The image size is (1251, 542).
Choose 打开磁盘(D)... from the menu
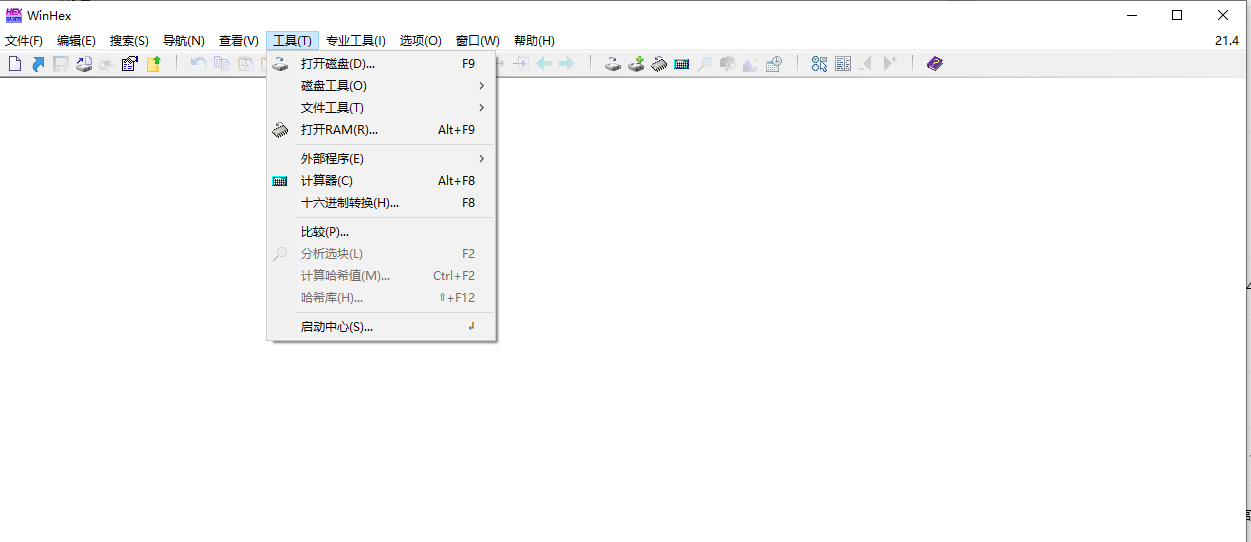click(381, 64)
